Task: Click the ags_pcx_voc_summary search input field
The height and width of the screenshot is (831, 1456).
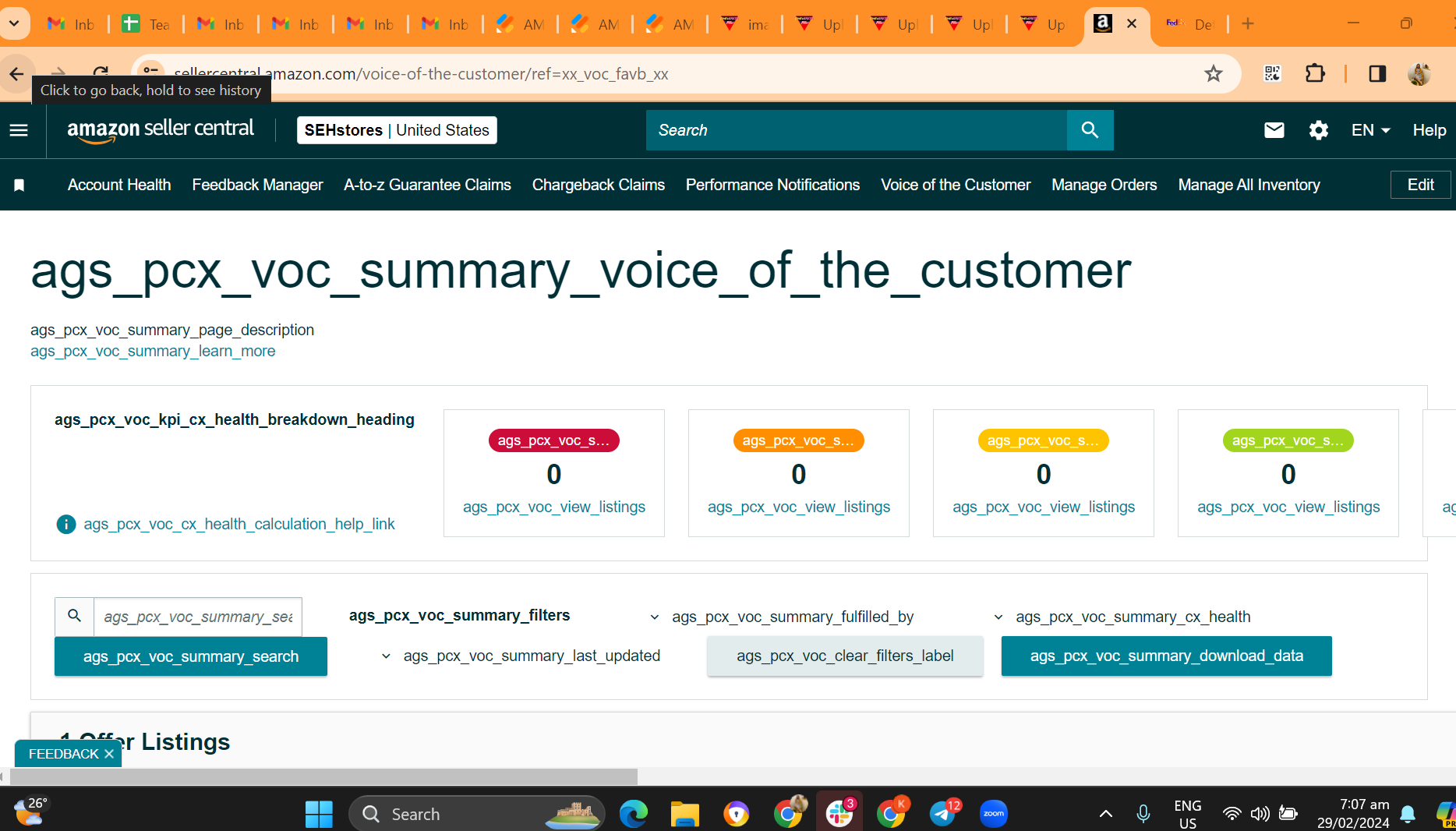Action: click(197, 617)
